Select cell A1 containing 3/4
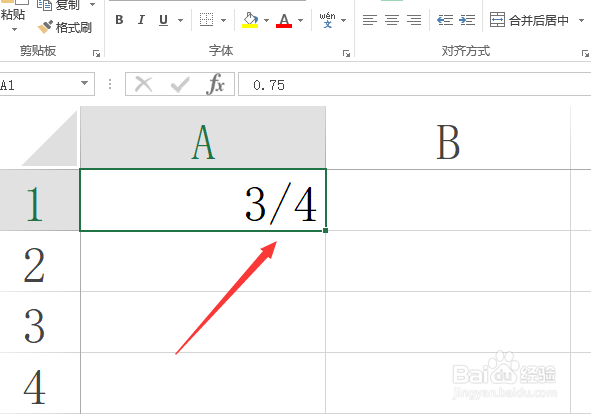This screenshot has width=591, height=414. coord(203,200)
